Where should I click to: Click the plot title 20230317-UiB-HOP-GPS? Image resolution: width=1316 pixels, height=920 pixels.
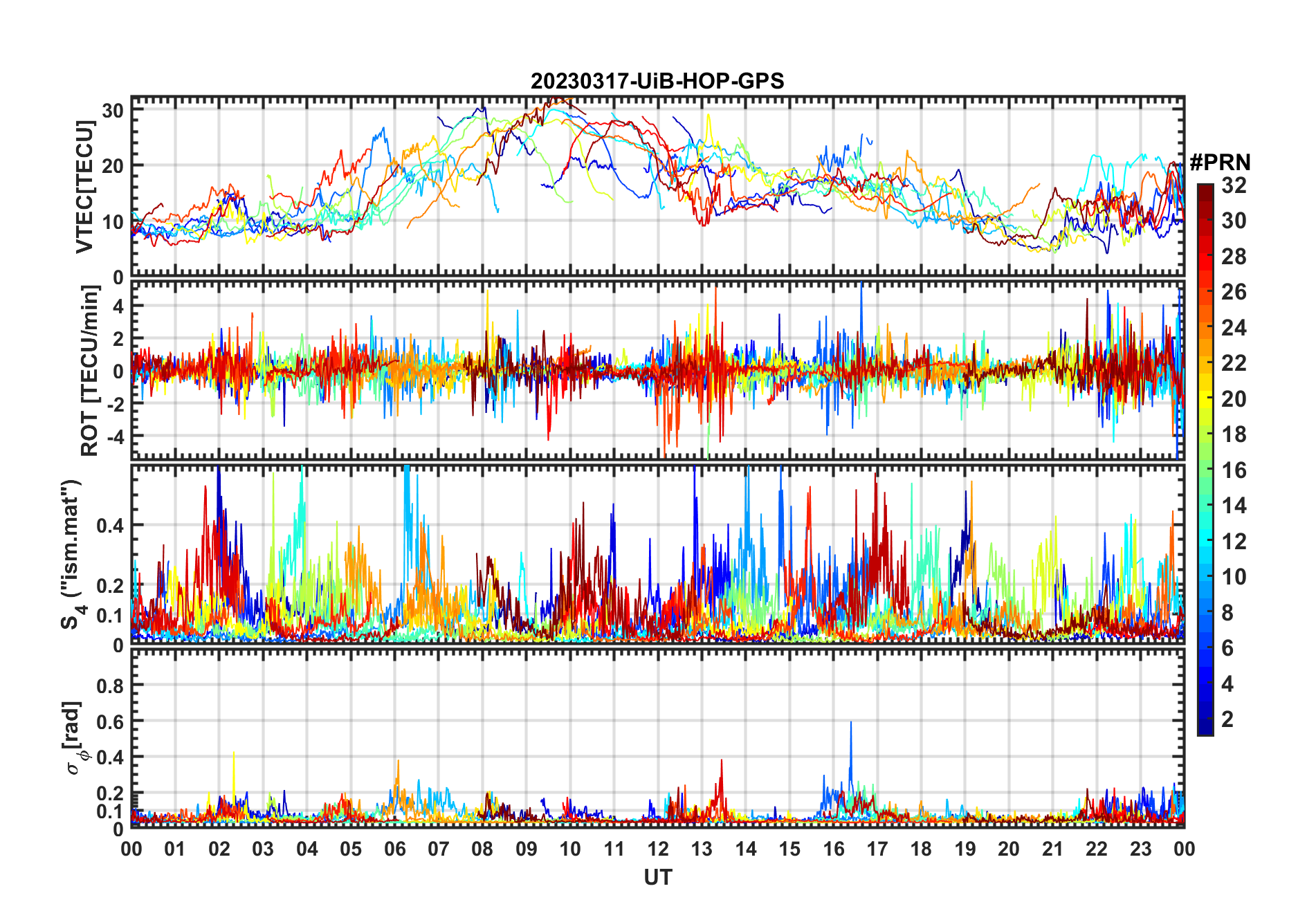click(x=657, y=82)
